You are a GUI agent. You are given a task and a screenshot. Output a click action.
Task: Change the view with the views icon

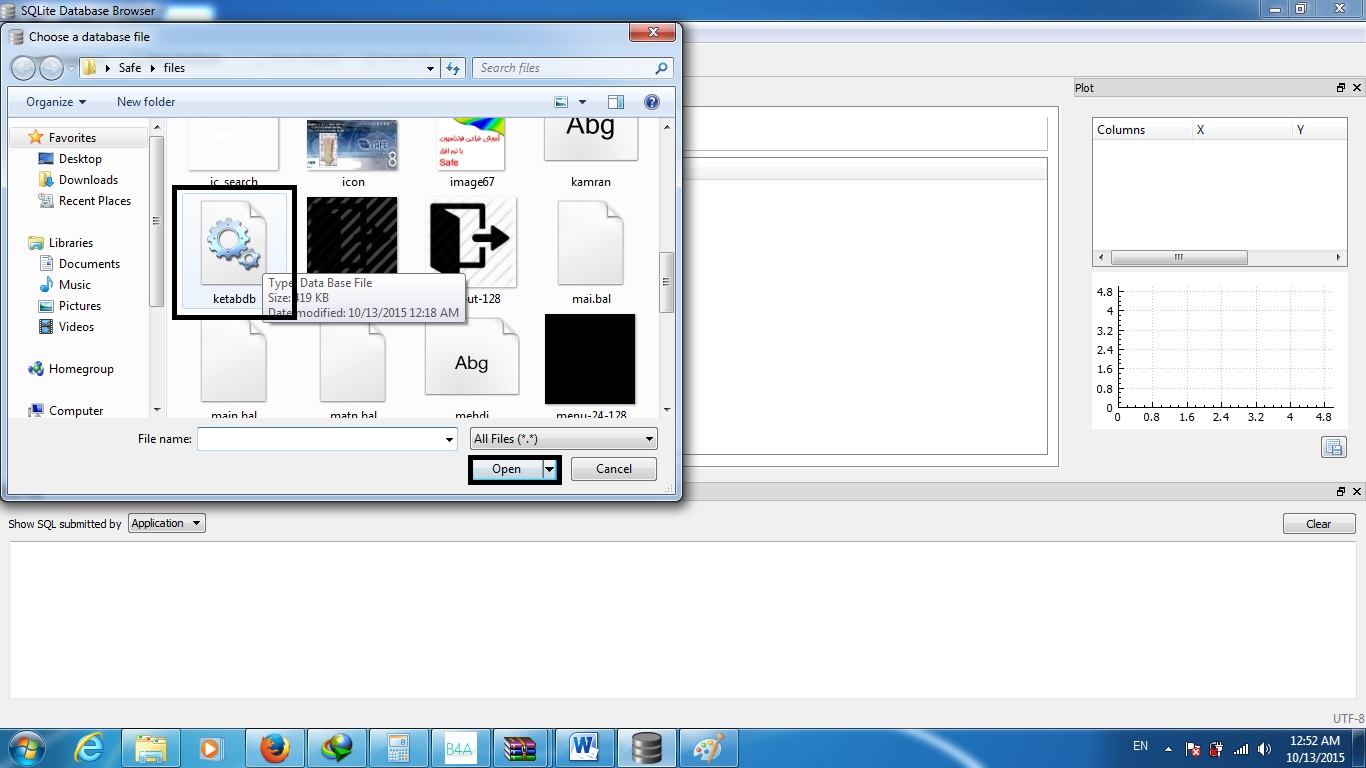click(x=562, y=102)
